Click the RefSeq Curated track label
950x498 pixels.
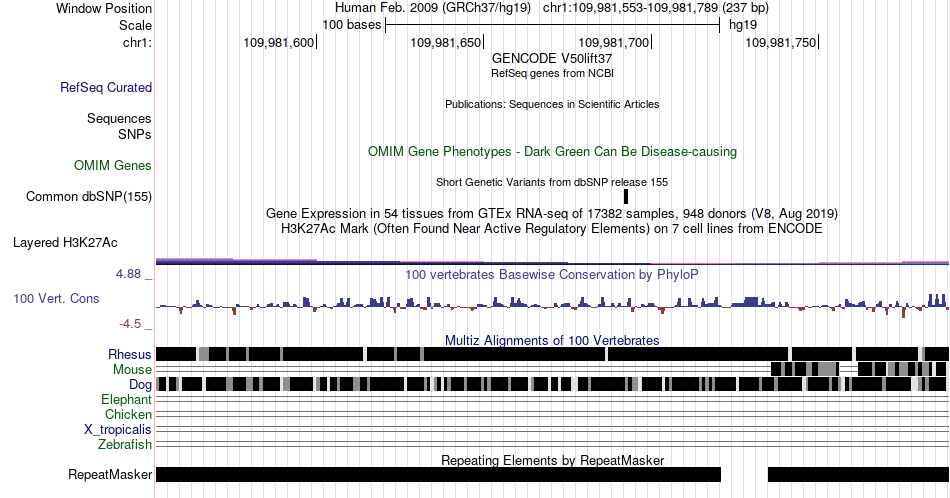(106, 87)
